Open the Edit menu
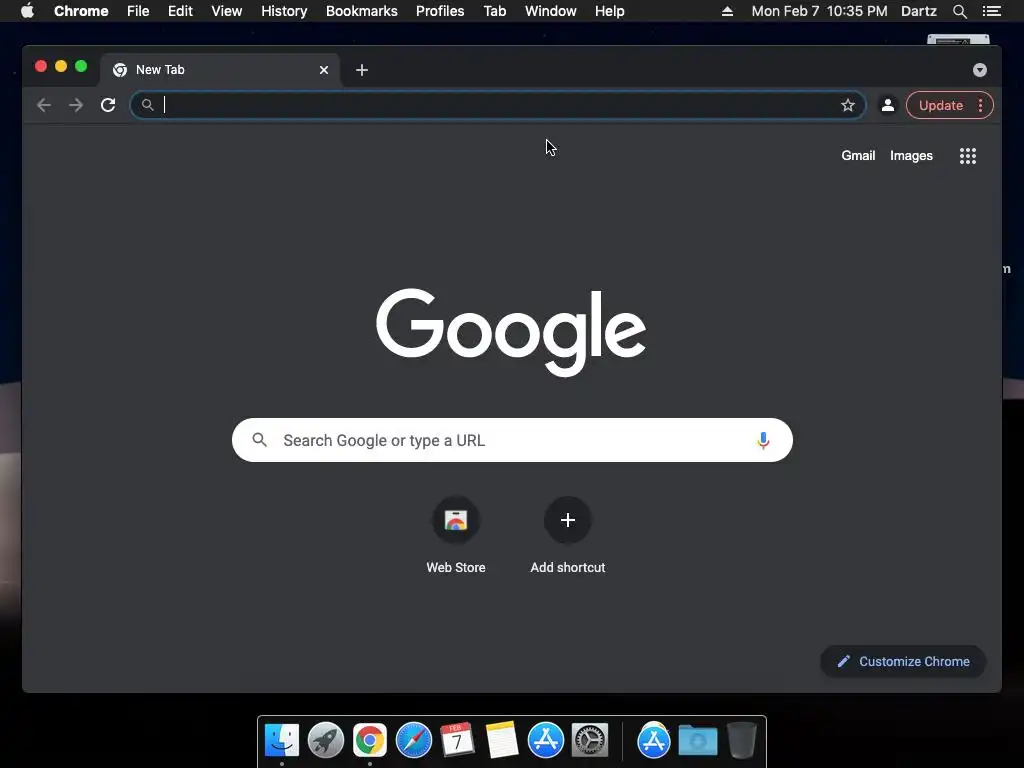The height and width of the screenshot is (768, 1024). [x=180, y=11]
